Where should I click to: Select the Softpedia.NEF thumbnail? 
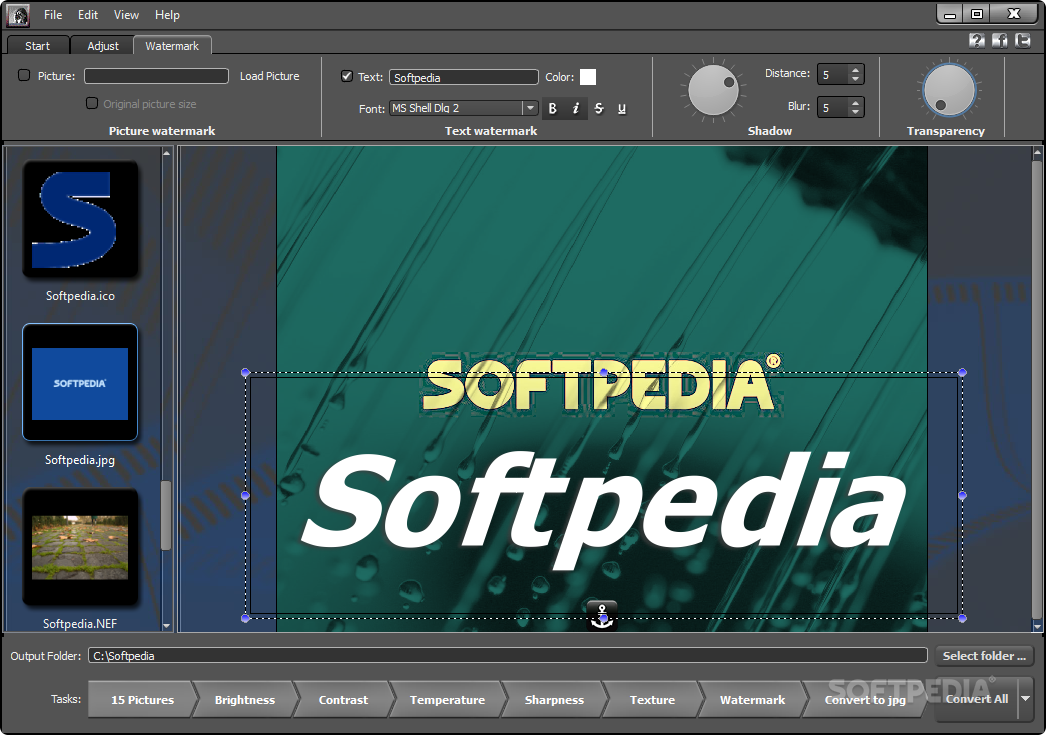click(x=80, y=547)
